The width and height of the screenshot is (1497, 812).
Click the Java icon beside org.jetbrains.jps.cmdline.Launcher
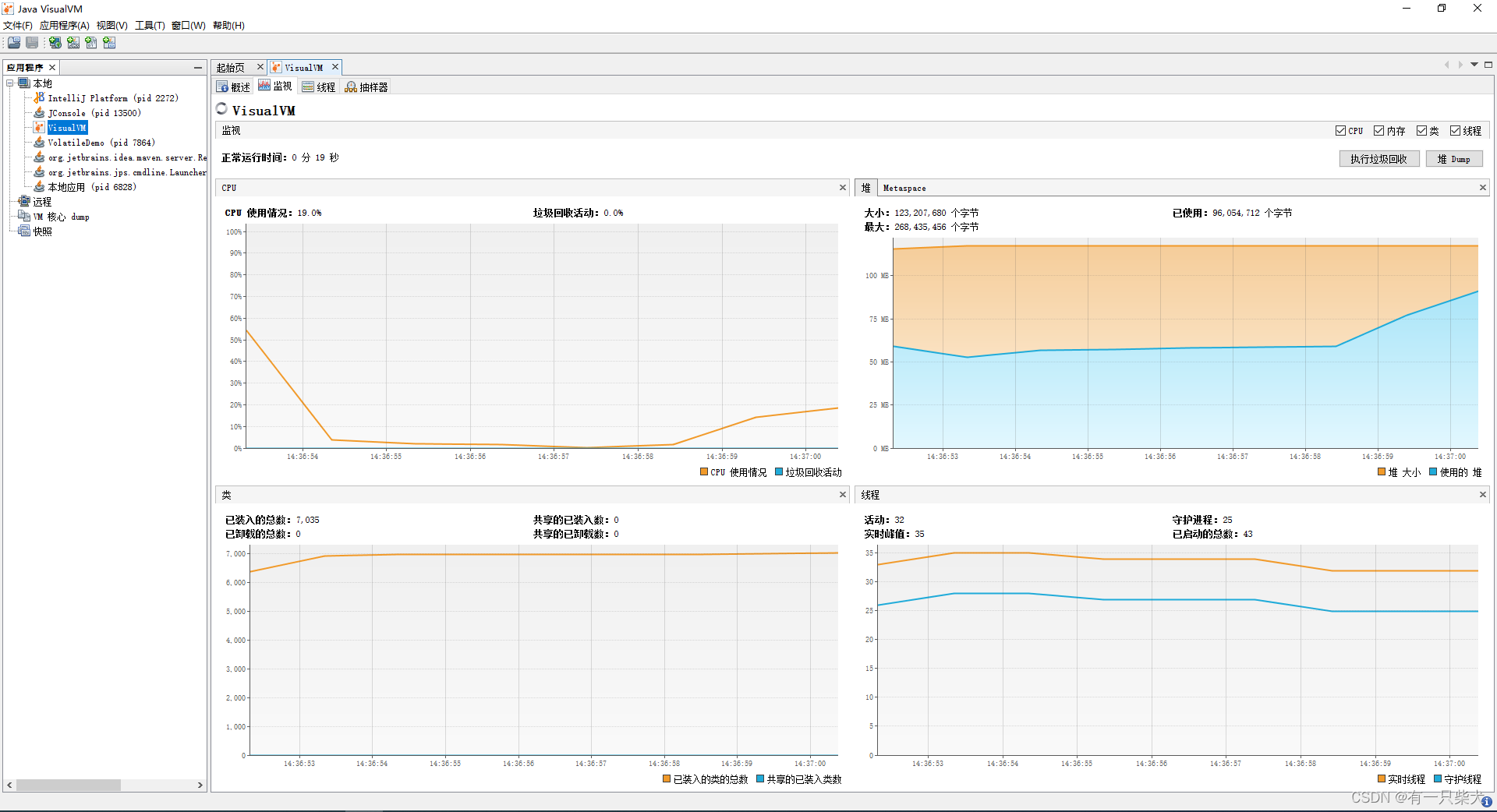point(39,172)
